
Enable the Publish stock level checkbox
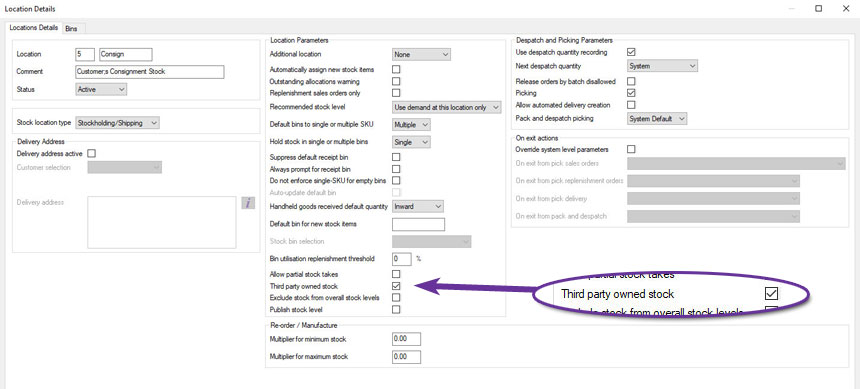coord(396,309)
